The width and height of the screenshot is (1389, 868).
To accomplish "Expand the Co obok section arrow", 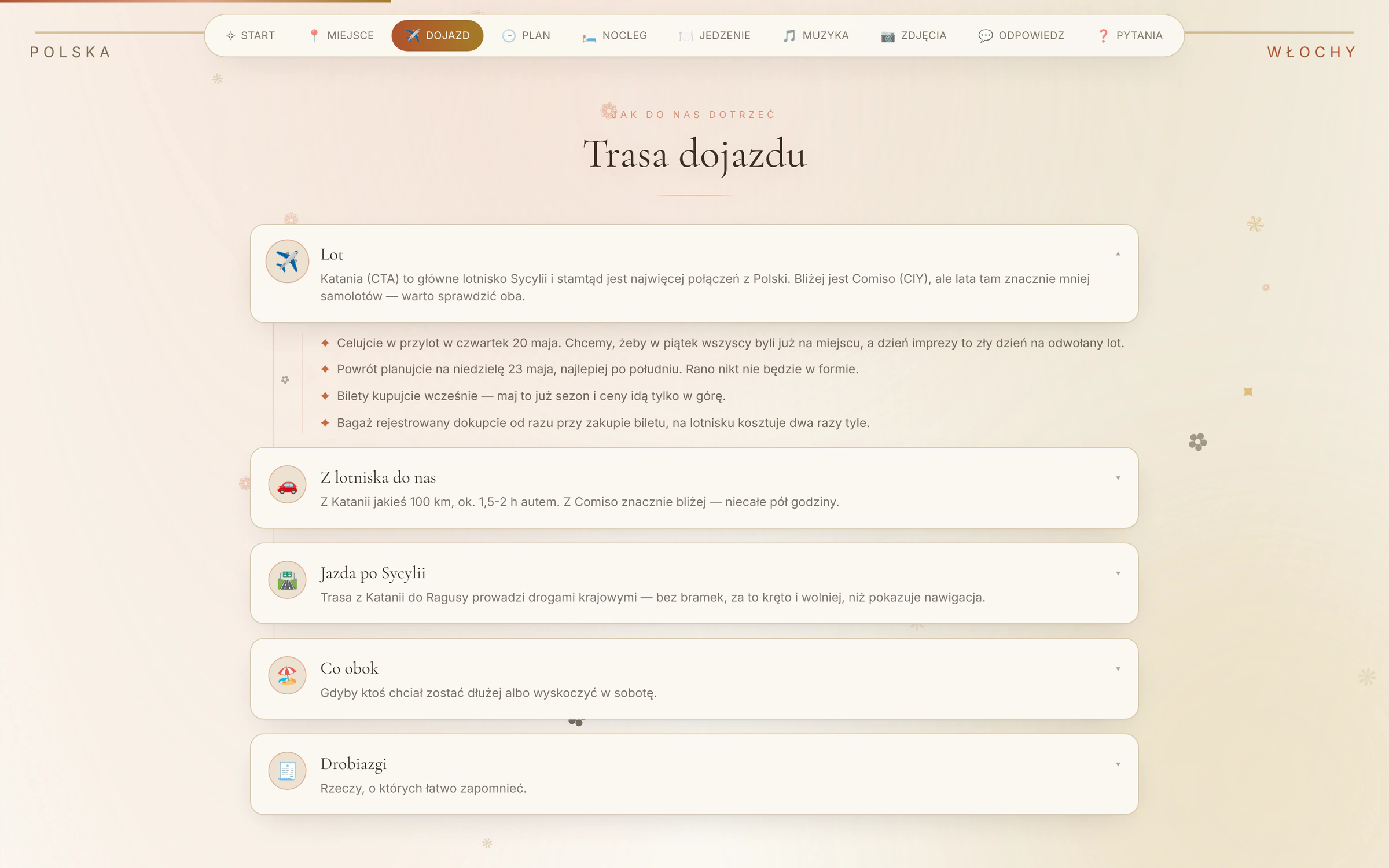I will (x=1118, y=669).
